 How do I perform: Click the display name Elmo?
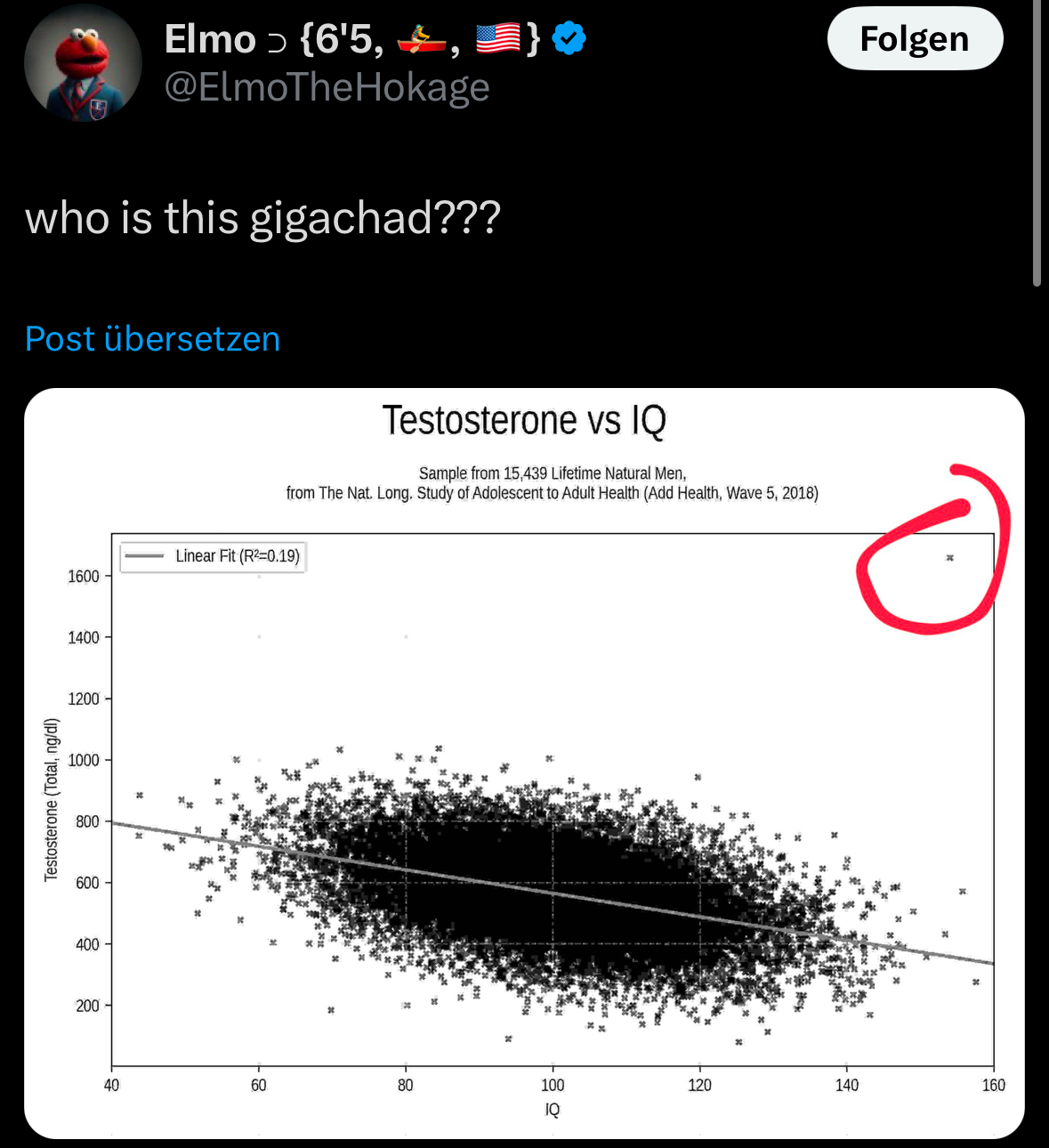tap(210, 39)
